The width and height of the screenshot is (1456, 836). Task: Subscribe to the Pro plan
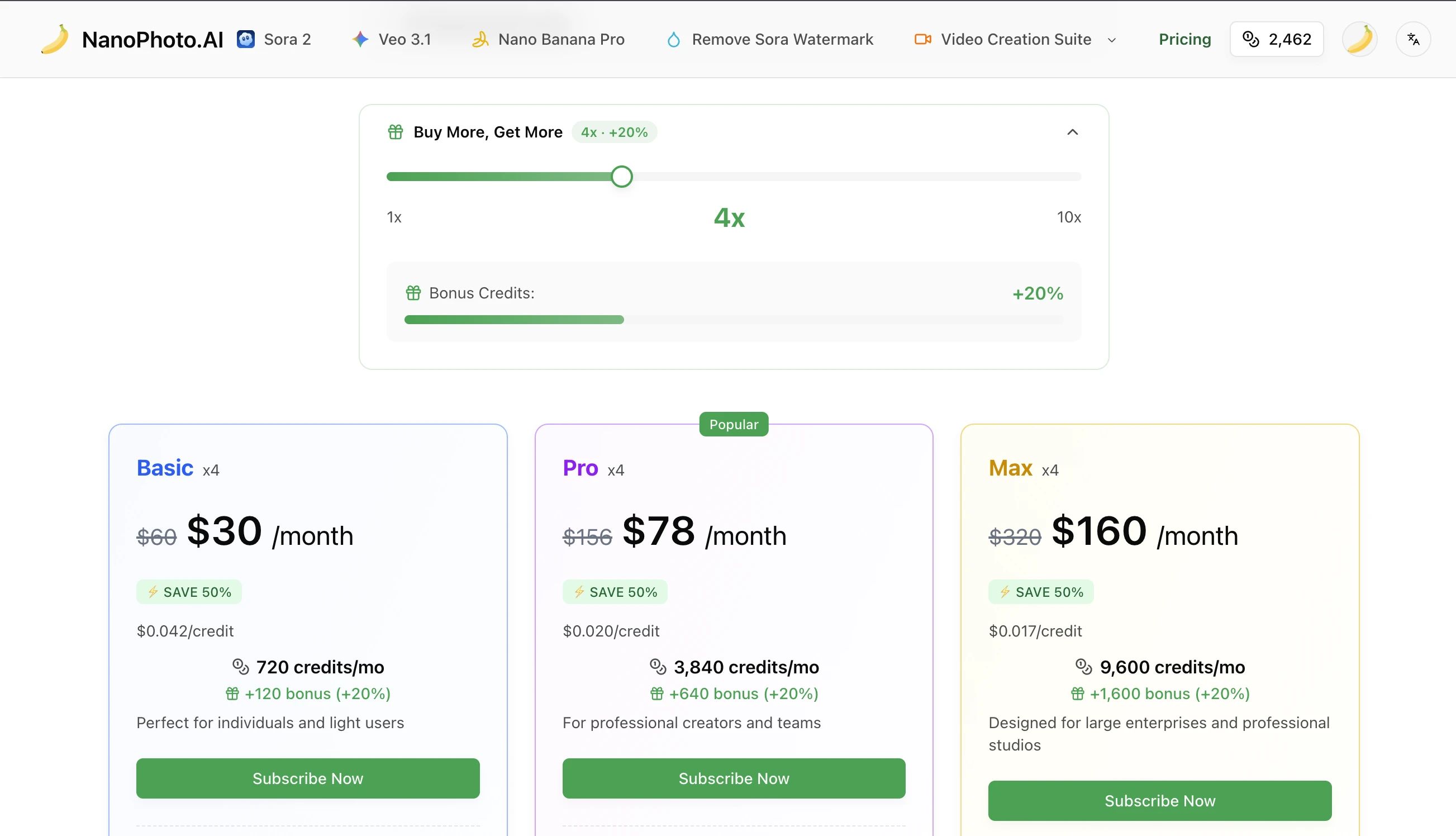click(734, 778)
